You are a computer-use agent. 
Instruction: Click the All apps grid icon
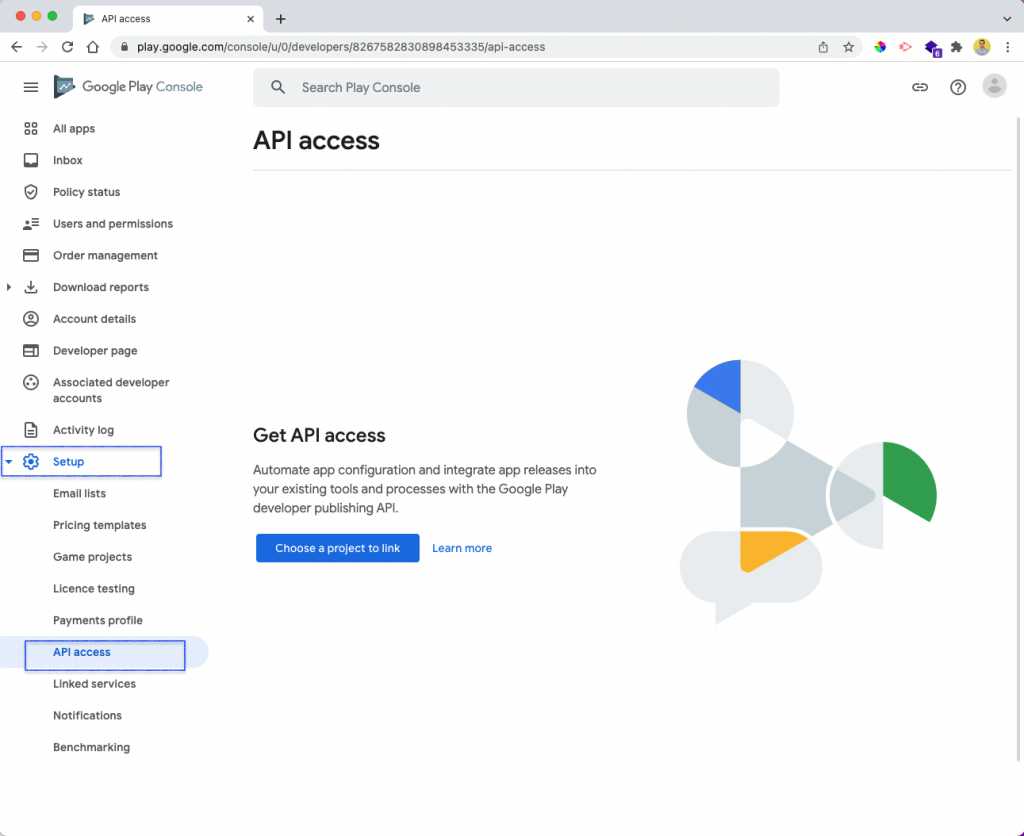pyautogui.click(x=31, y=129)
